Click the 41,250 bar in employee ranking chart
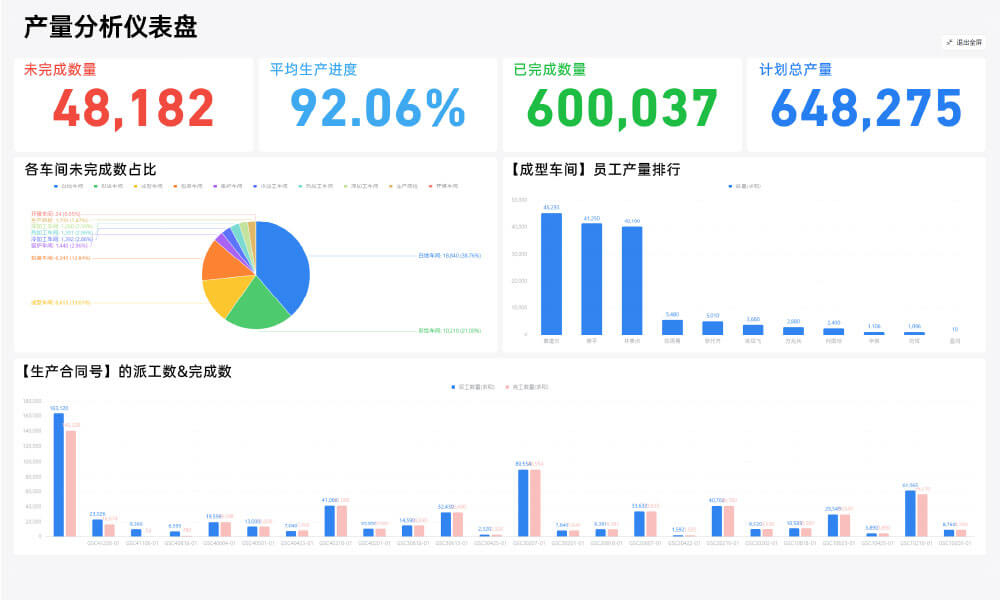1000x600 pixels. point(591,279)
